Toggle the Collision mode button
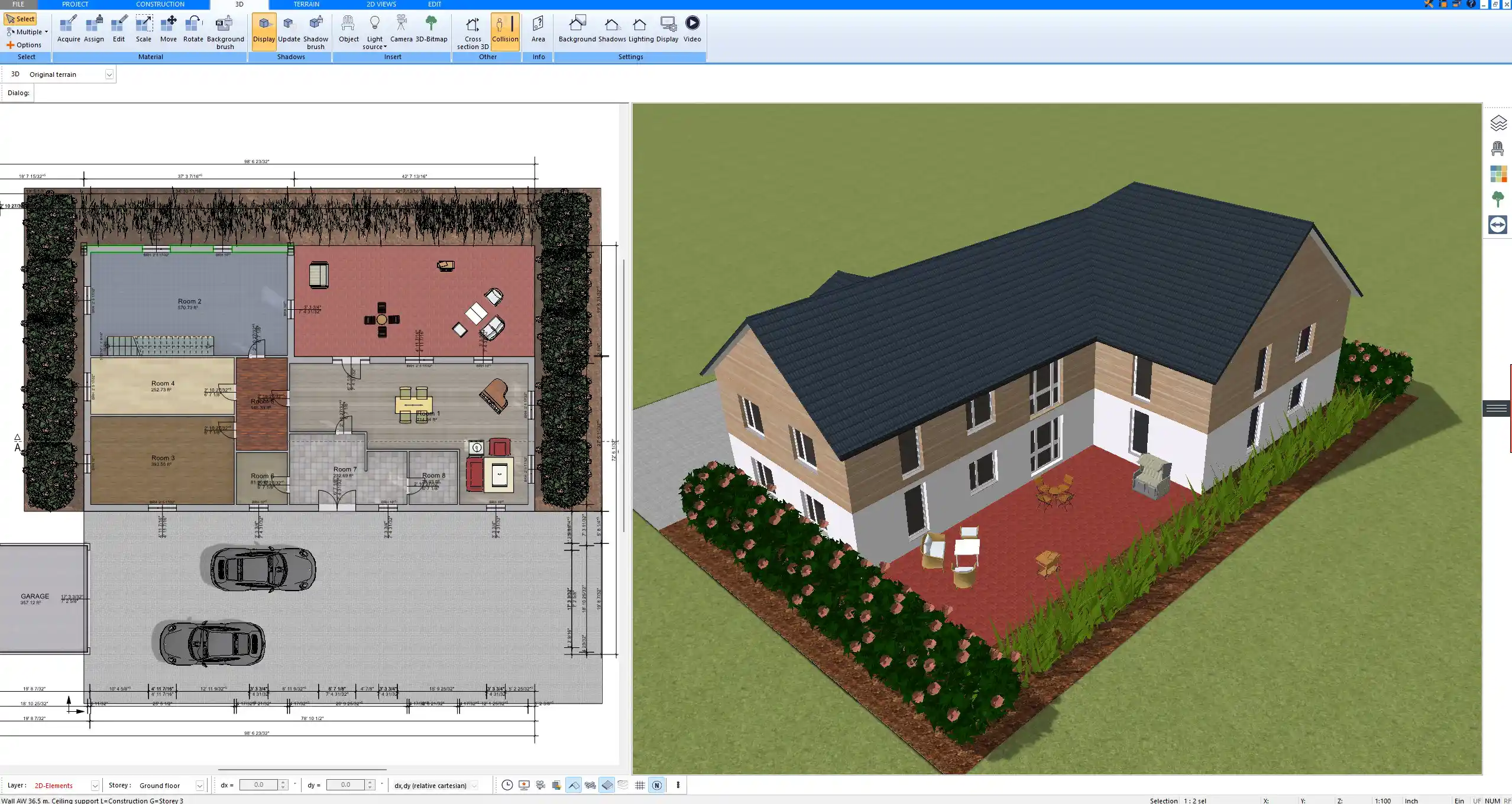 (505, 29)
